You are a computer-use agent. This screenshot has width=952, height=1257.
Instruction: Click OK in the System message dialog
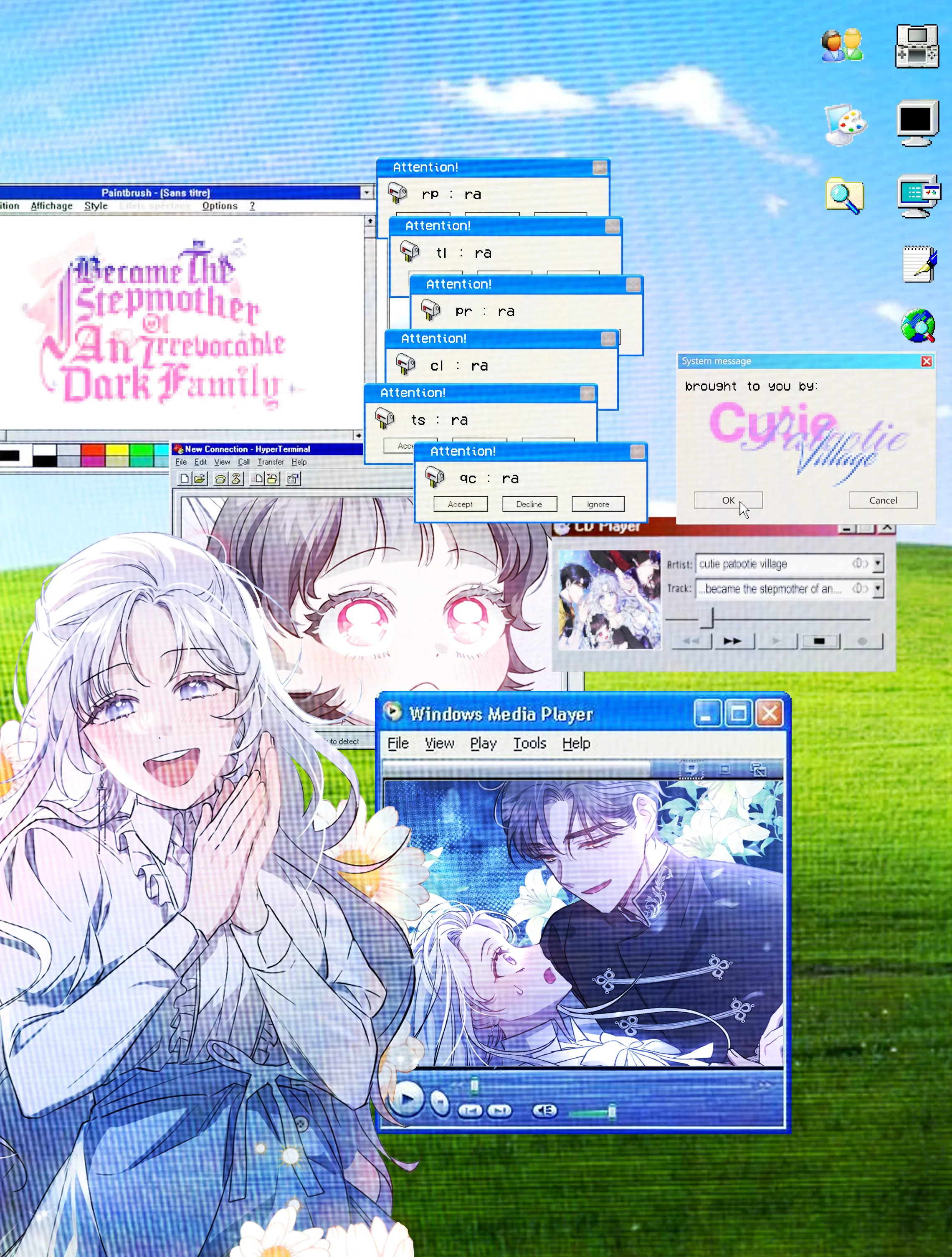[x=728, y=500]
